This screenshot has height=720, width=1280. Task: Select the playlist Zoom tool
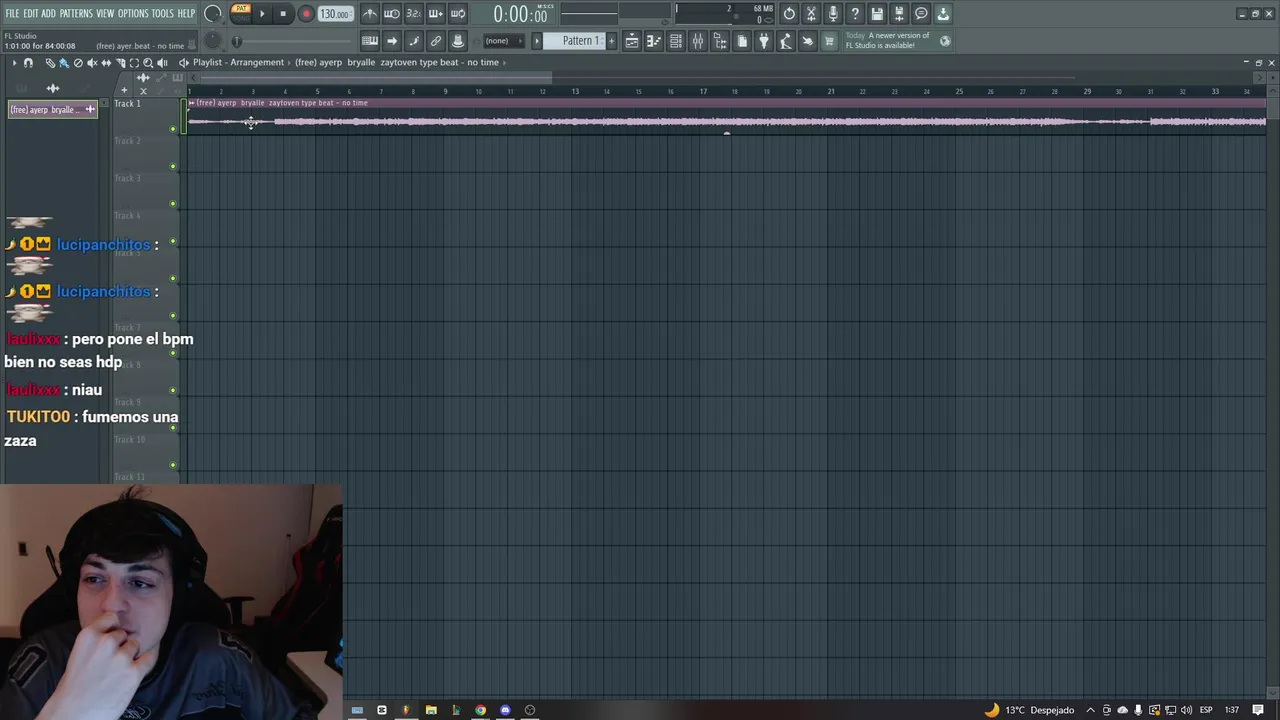click(x=148, y=63)
